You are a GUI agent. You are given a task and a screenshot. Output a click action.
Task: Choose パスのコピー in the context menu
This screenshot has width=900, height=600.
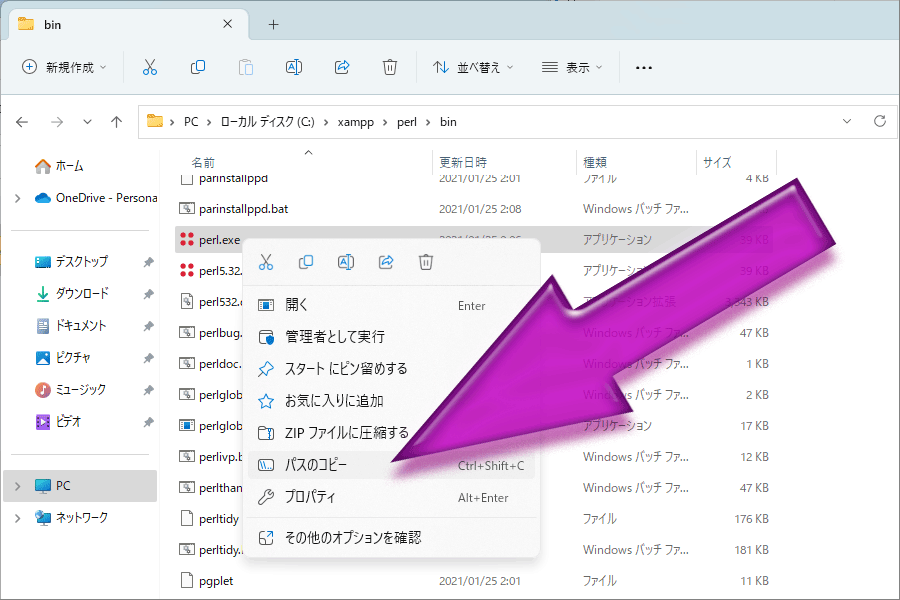click(391, 465)
